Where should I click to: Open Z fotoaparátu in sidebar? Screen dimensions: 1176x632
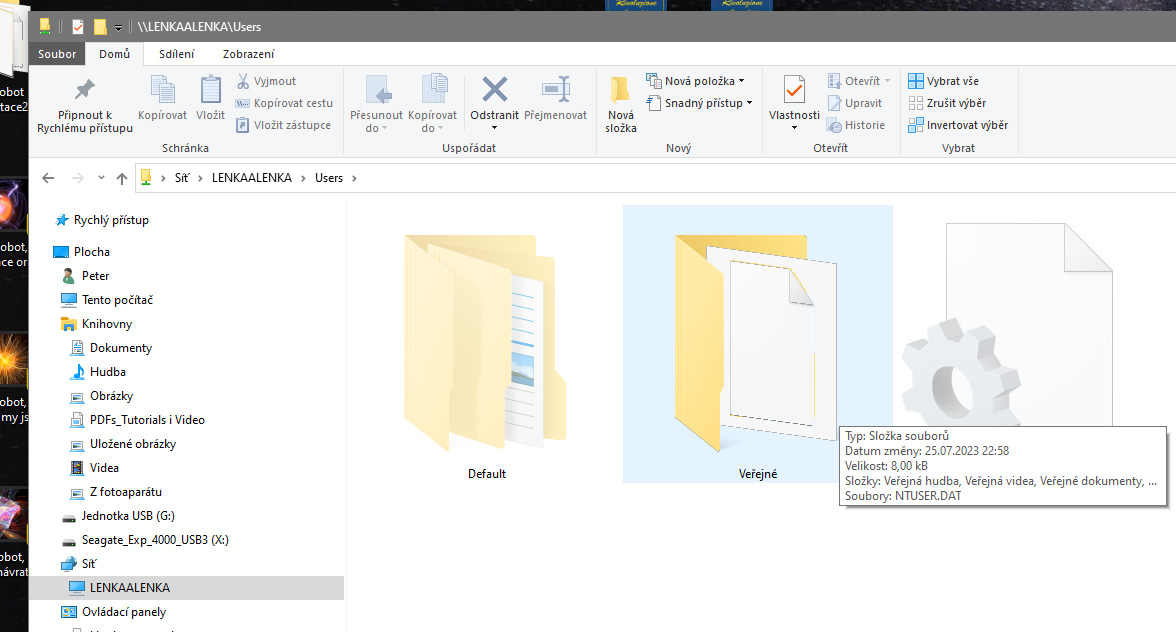125,492
